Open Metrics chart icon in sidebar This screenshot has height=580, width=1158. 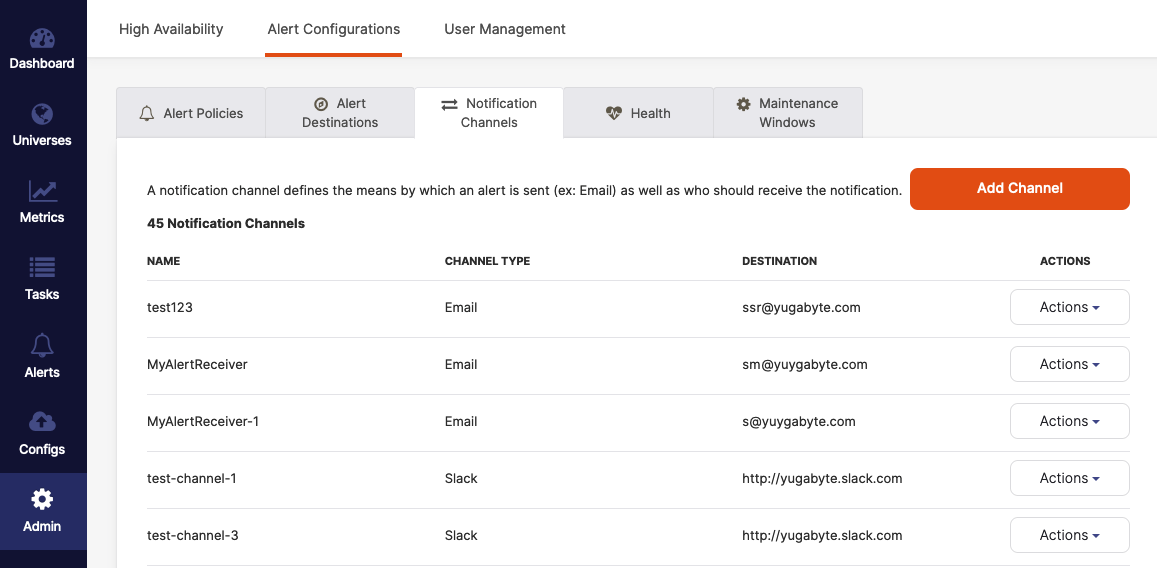click(42, 191)
